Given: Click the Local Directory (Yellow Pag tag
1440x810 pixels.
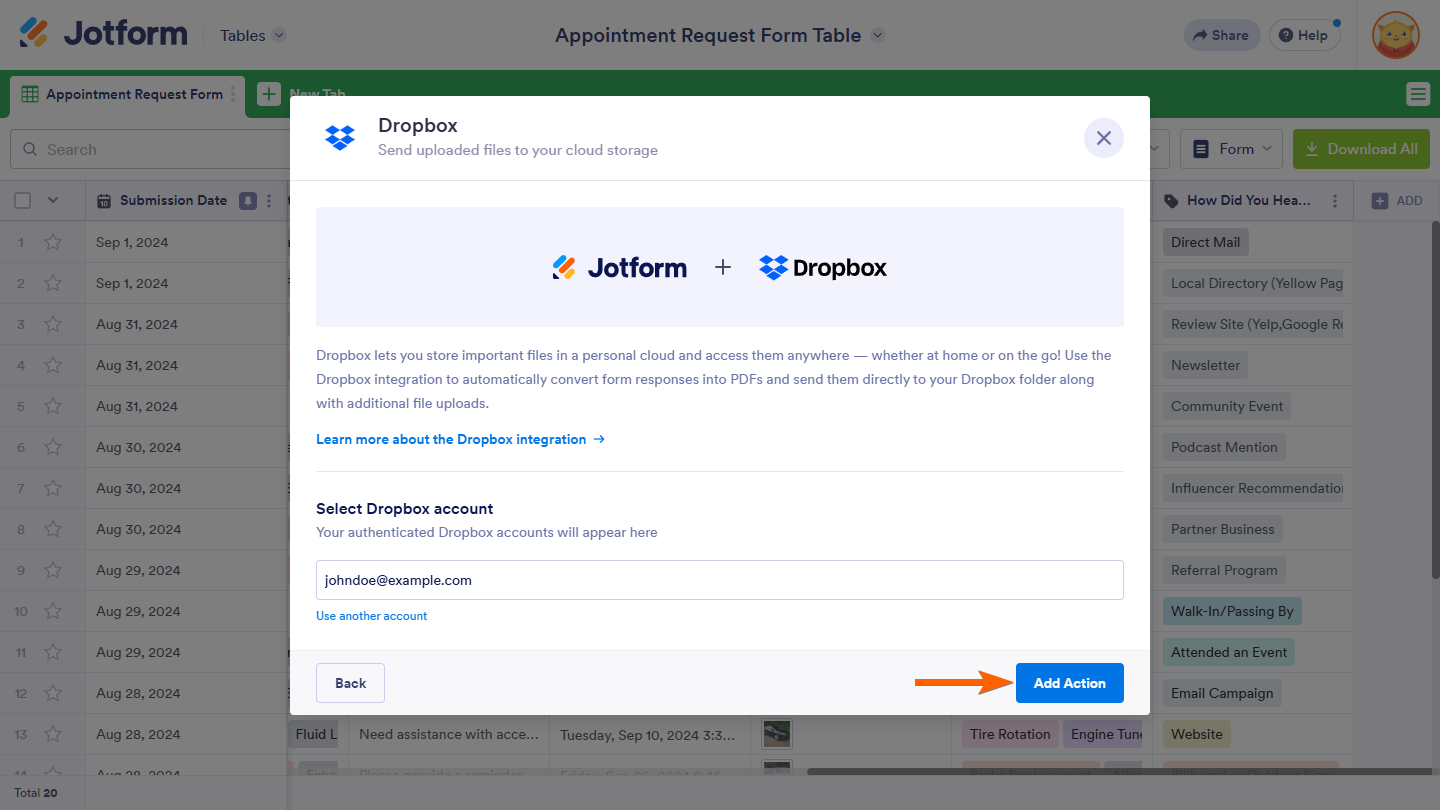Looking at the screenshot, I should [1254, 283].
